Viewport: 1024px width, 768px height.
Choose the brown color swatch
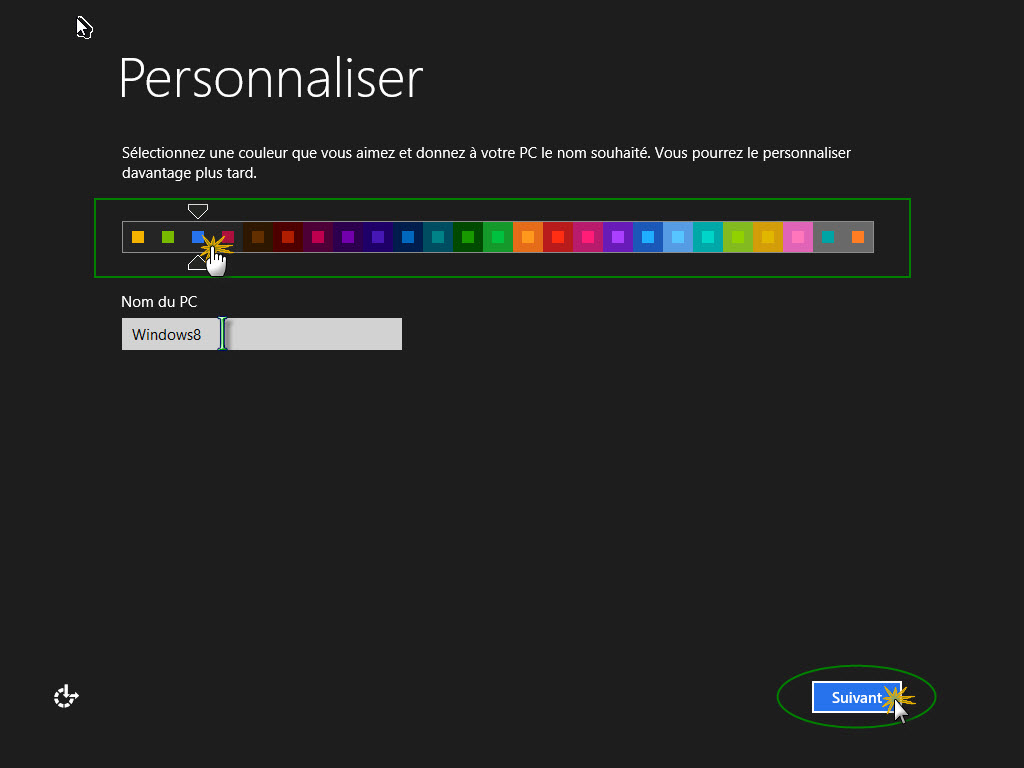coord(258,237)
